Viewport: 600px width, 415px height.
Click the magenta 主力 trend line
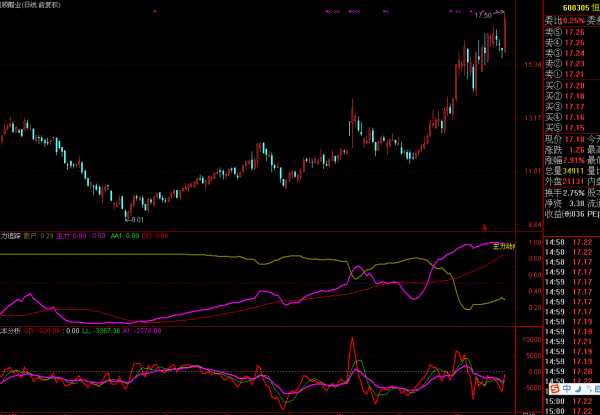coord(300,294)
